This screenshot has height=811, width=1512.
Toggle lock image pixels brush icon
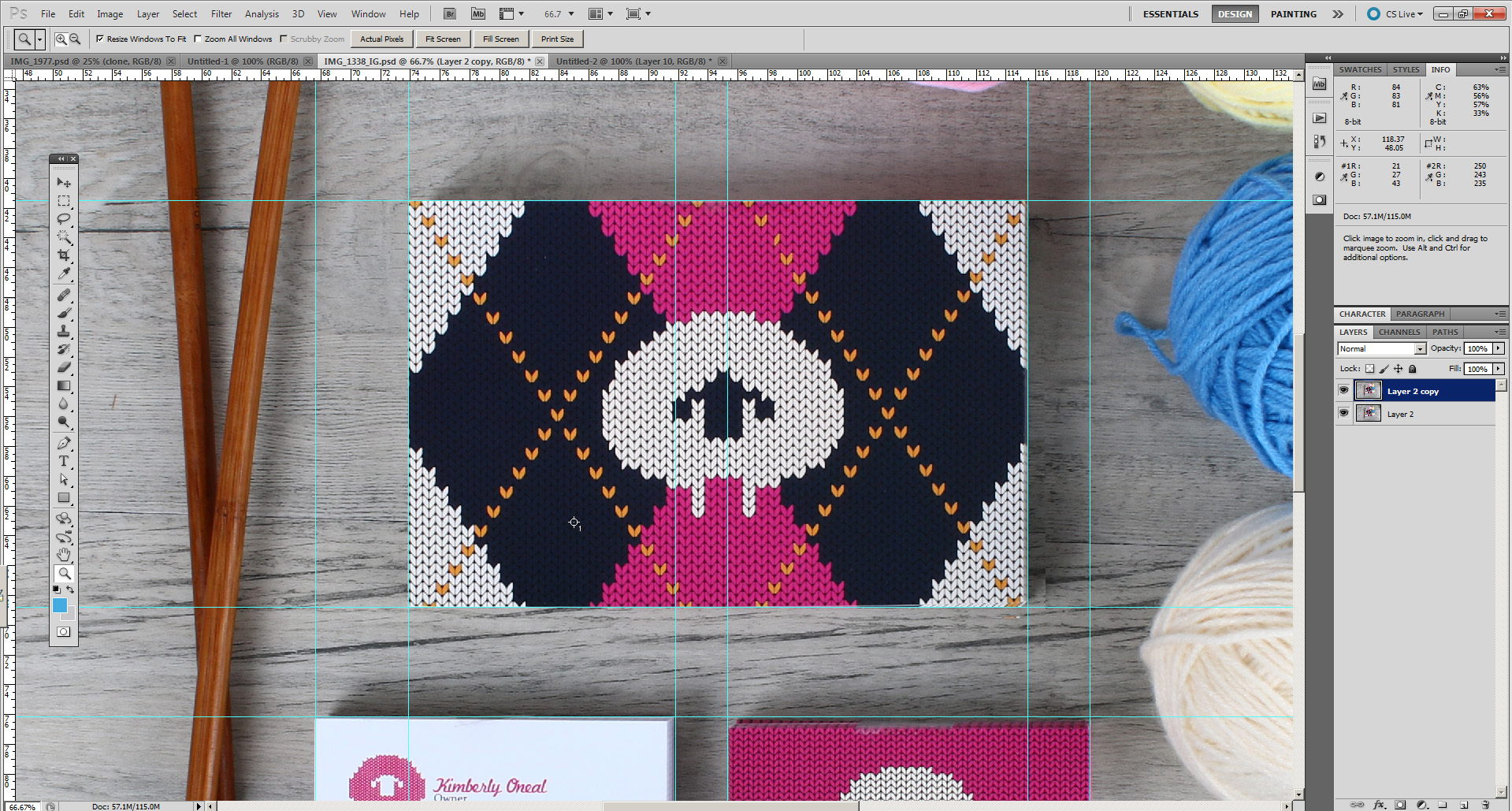coord(1384,369)
